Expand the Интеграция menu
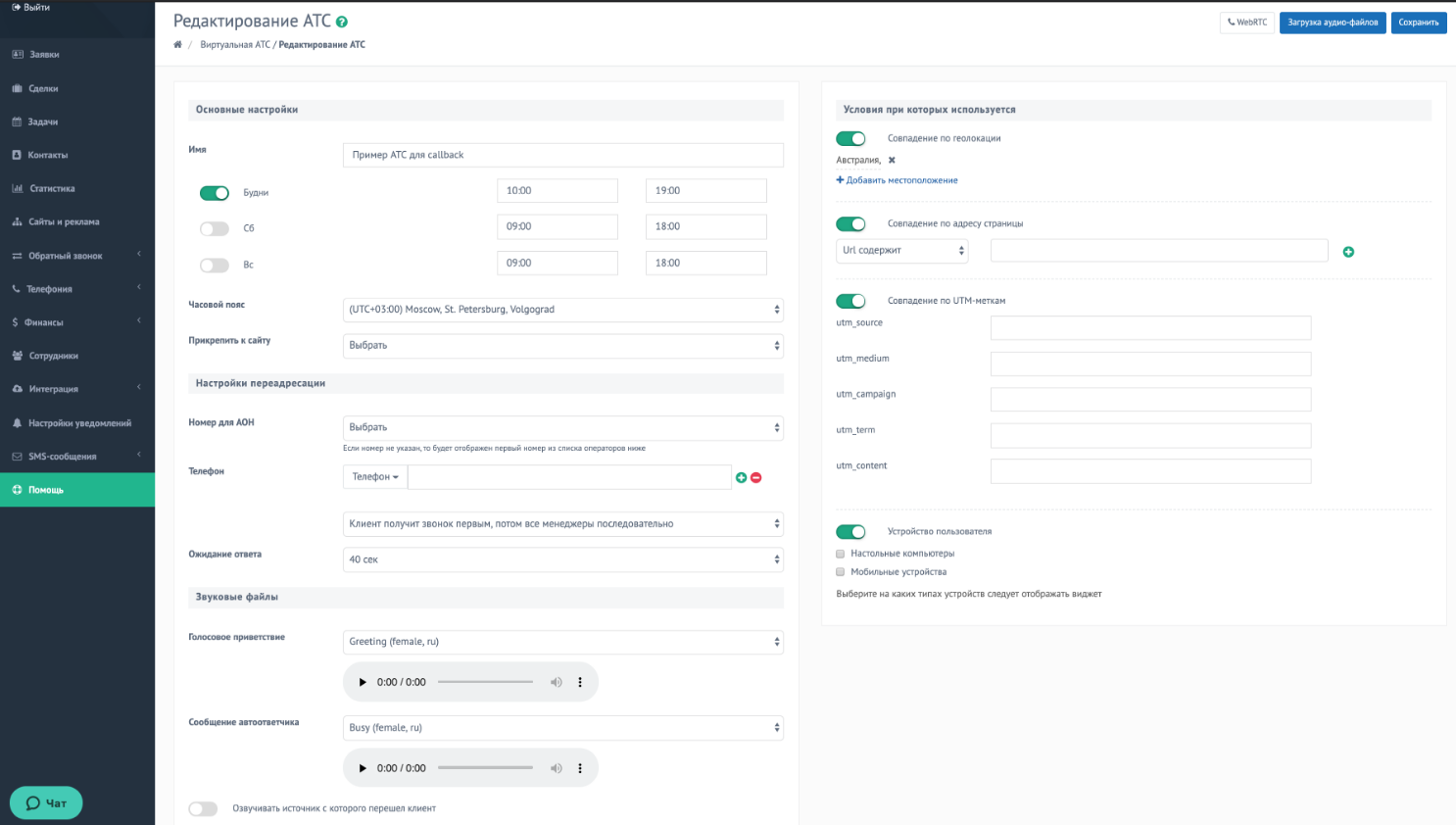Screen dimensions: 1456x825 coord(76,389)
